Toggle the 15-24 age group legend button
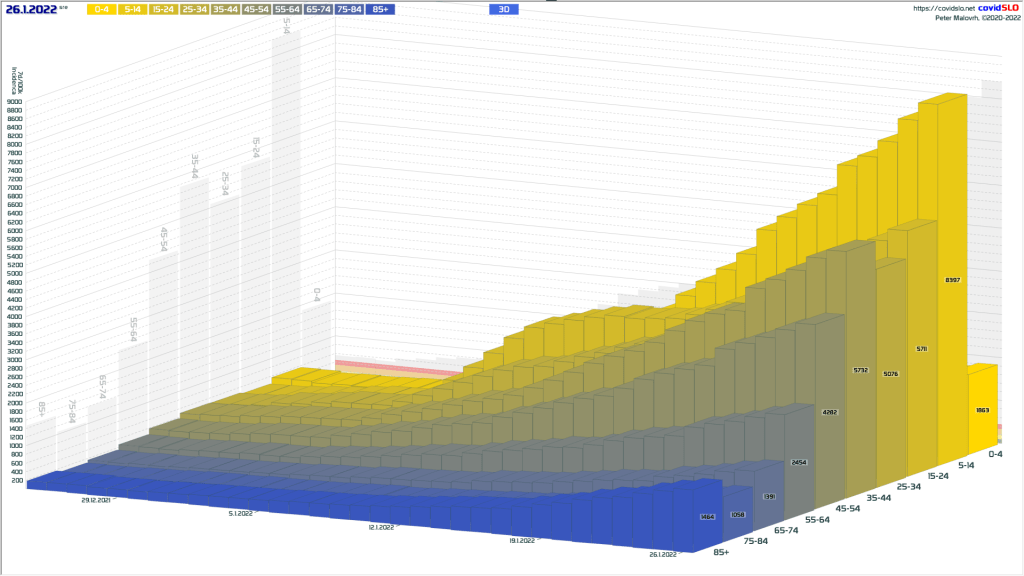The image size is (1024, 576). [x=163, y=9]
